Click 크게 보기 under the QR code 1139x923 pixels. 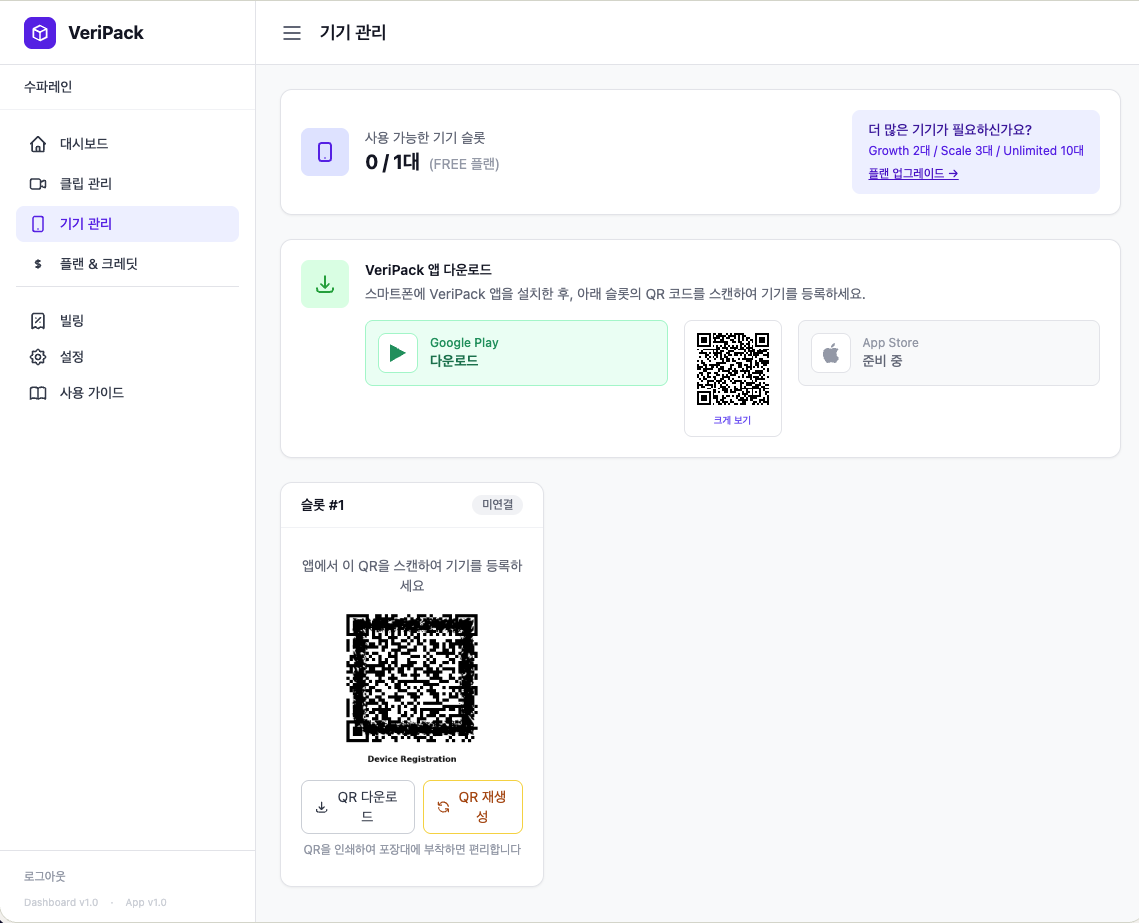pos(732,420)
